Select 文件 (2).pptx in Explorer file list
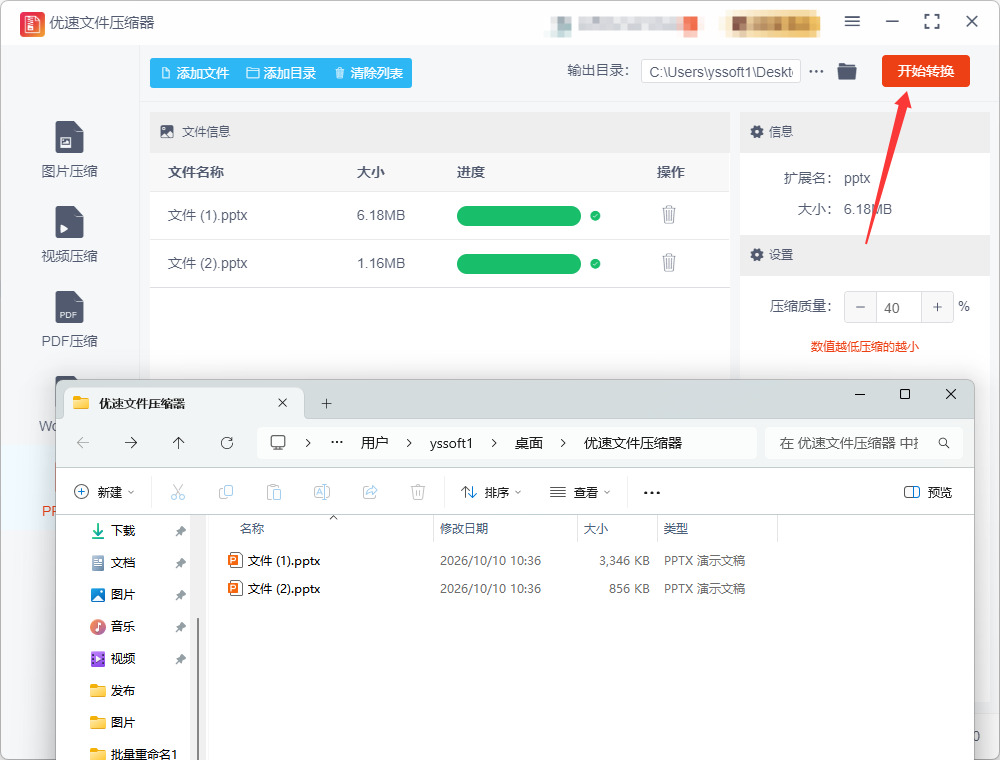The height and width of the screenshot is (760, 1000). pos(284,588)
